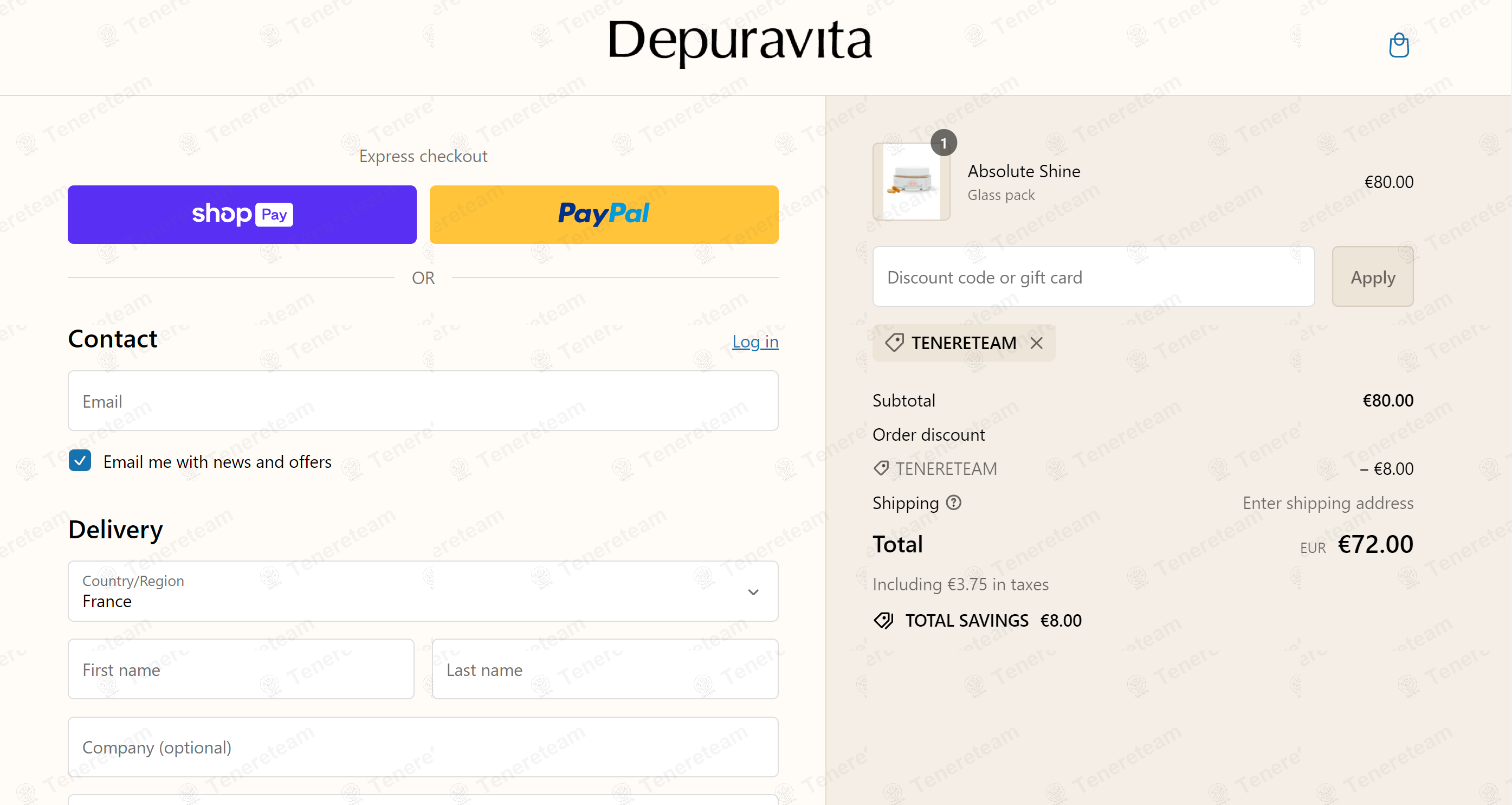Screen dimensions: 1512x805
Task: Click the Absolute Shine product name
Action: click(x=1024, y=171)
